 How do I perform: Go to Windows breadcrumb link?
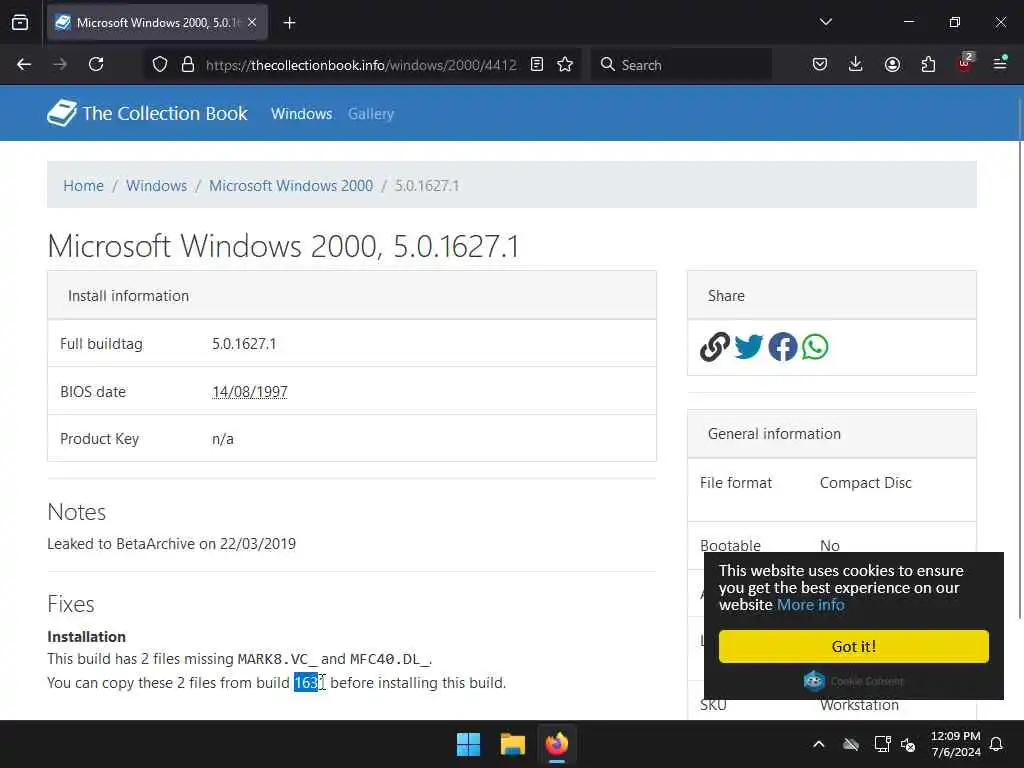[157, 185]
